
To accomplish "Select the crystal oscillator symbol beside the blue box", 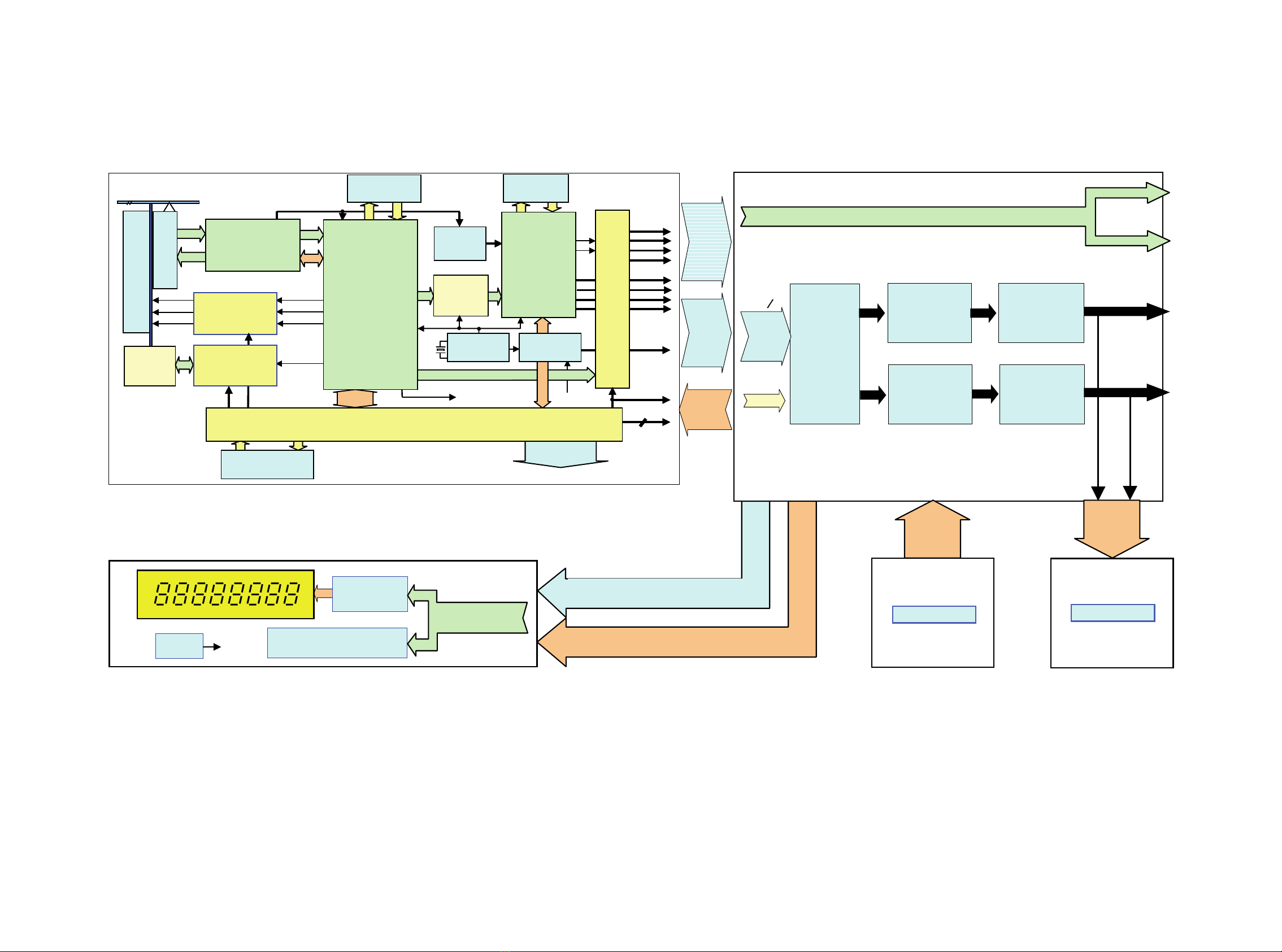I will pyautogui.click(x=441, y=349).
